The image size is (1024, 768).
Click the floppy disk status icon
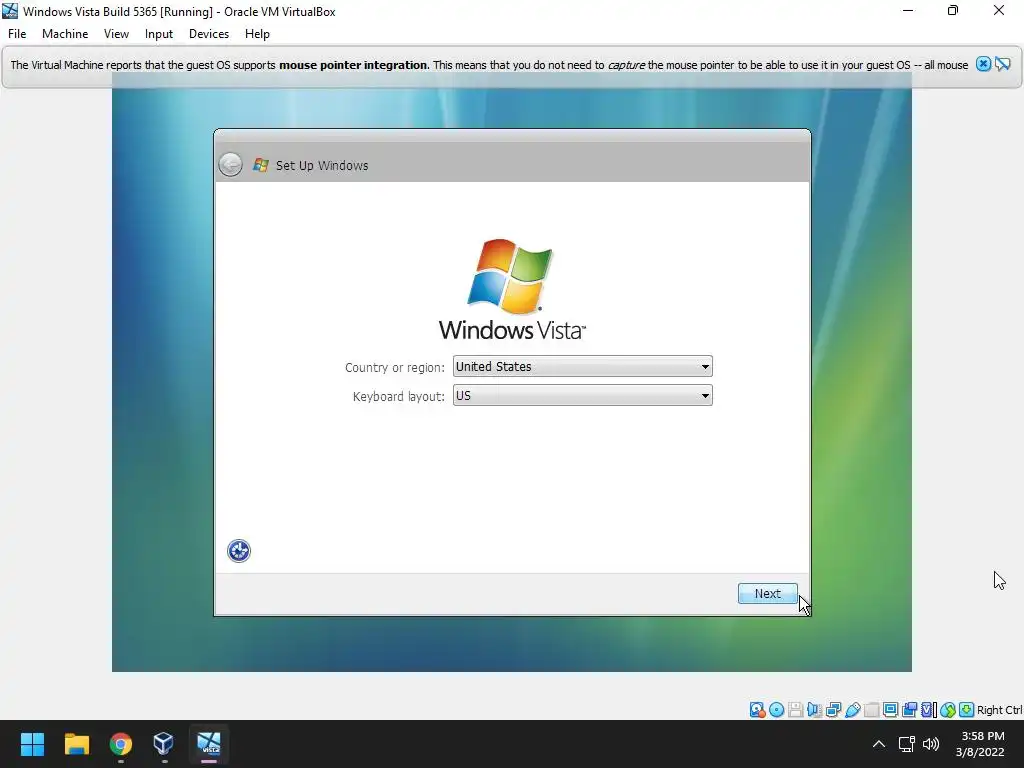pyautogui.click(x=795, y=710)
